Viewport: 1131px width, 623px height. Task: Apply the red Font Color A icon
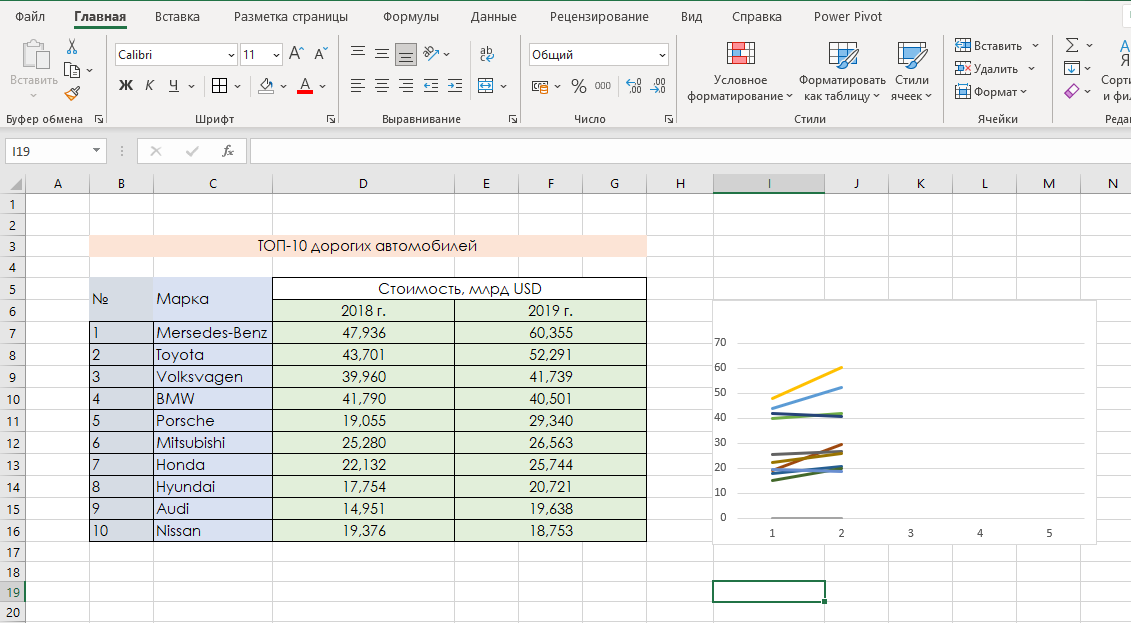coord(305,86)
